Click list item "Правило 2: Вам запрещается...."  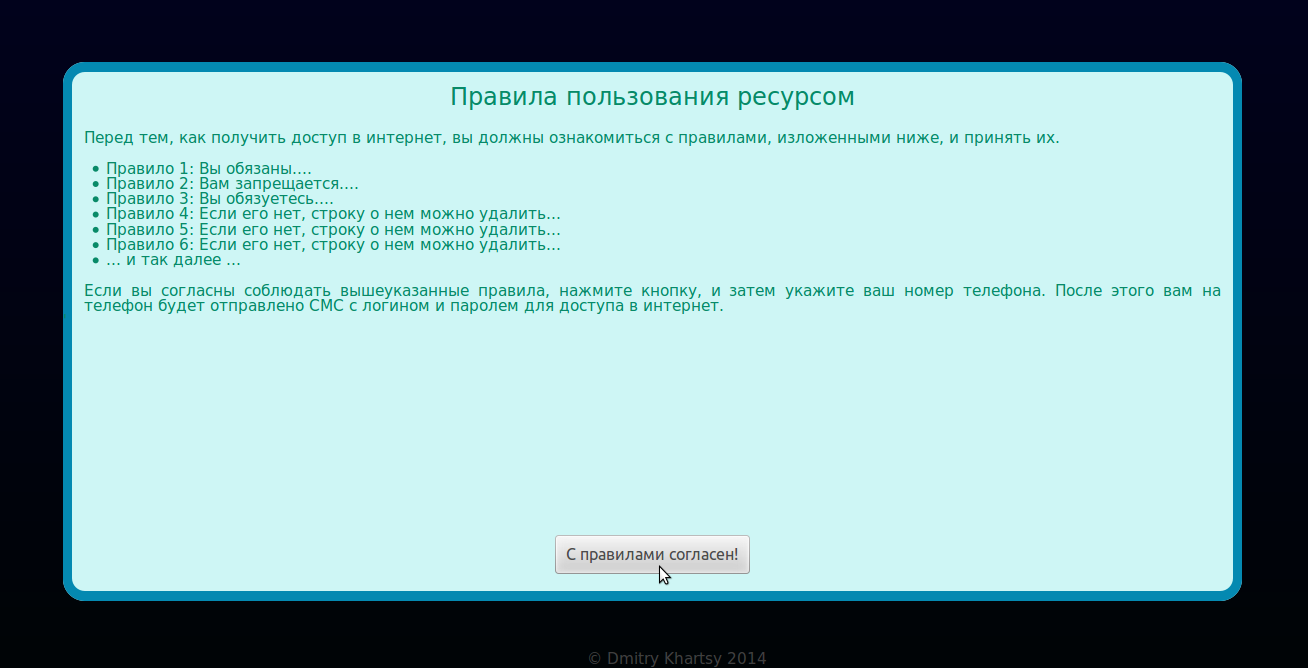(x=232, y=184)
